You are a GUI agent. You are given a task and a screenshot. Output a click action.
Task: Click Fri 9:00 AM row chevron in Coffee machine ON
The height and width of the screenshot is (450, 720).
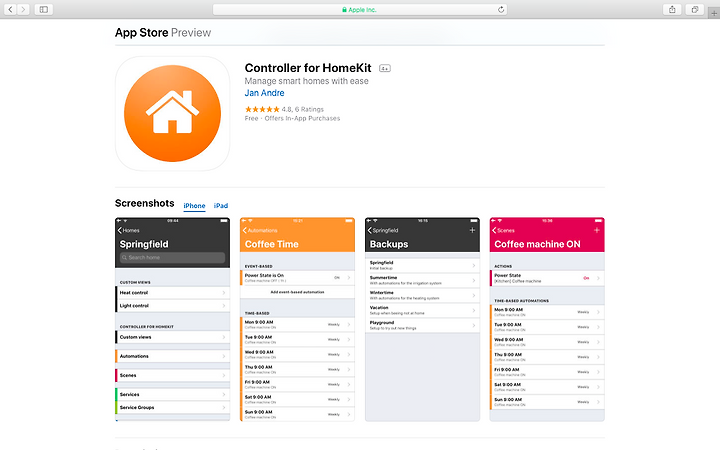coord(598,372)
